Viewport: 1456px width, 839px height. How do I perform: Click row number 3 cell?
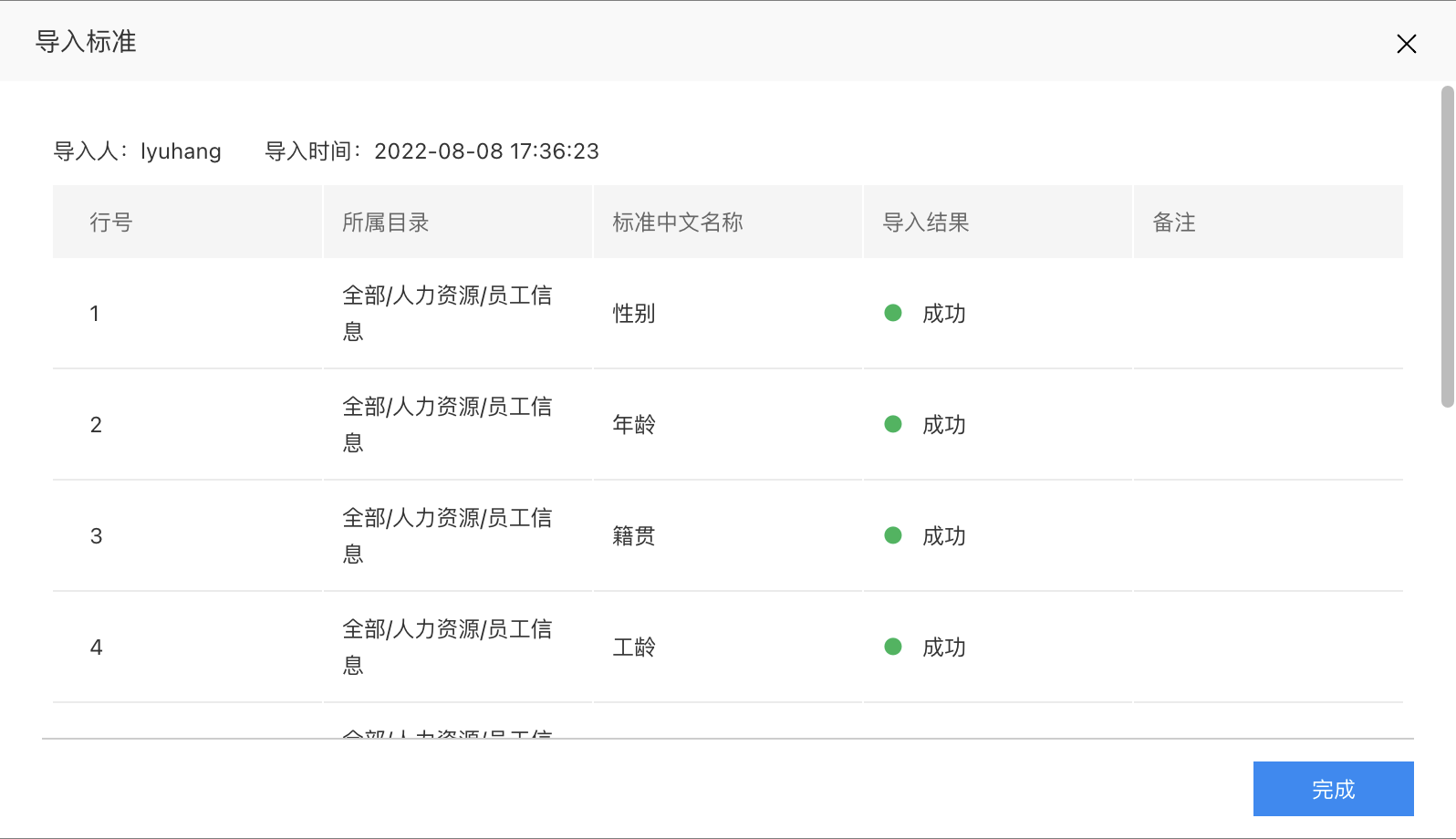tap(187, 536)
